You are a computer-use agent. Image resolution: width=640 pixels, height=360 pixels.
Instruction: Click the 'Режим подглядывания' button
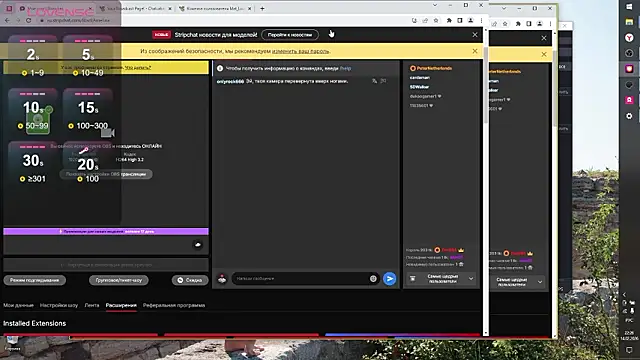pos(35,280)
